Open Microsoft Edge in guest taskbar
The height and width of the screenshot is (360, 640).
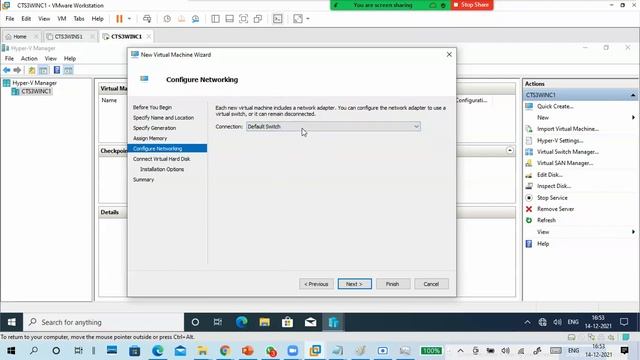242,322
